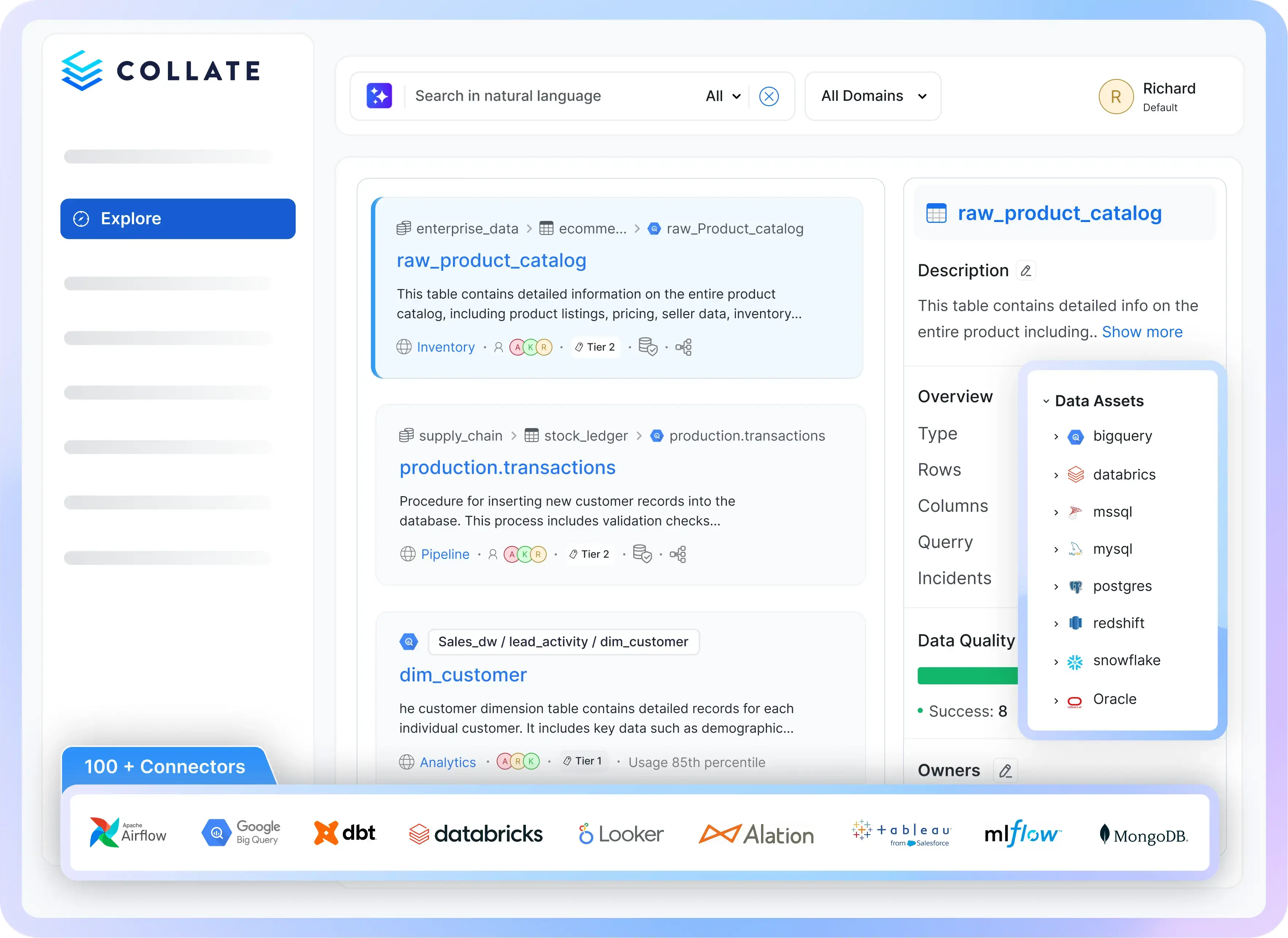Click the 100 + Connectors tab
This screenshot has height=938, width=1288.
[x=165, y=767]
